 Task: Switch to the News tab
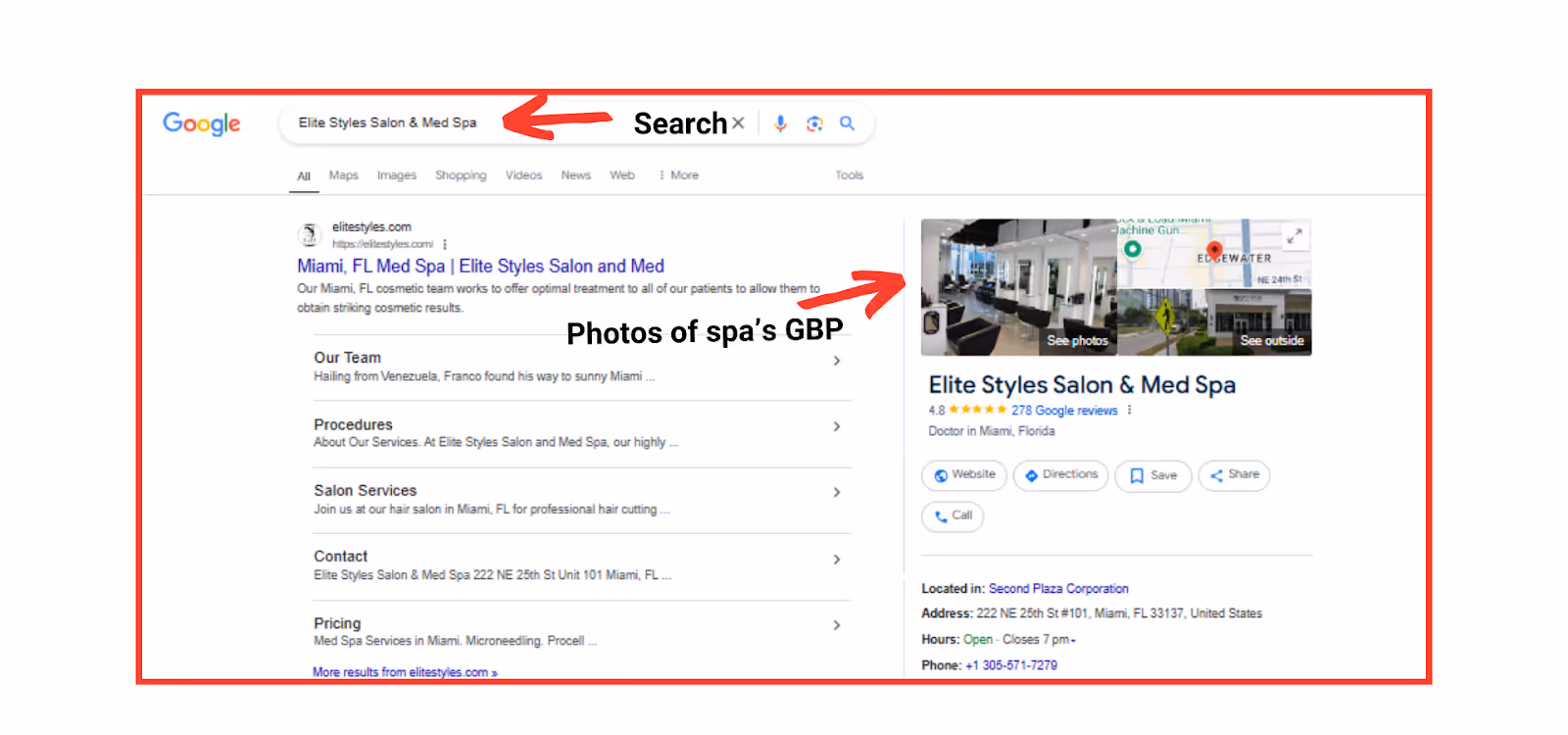point(576,175)
